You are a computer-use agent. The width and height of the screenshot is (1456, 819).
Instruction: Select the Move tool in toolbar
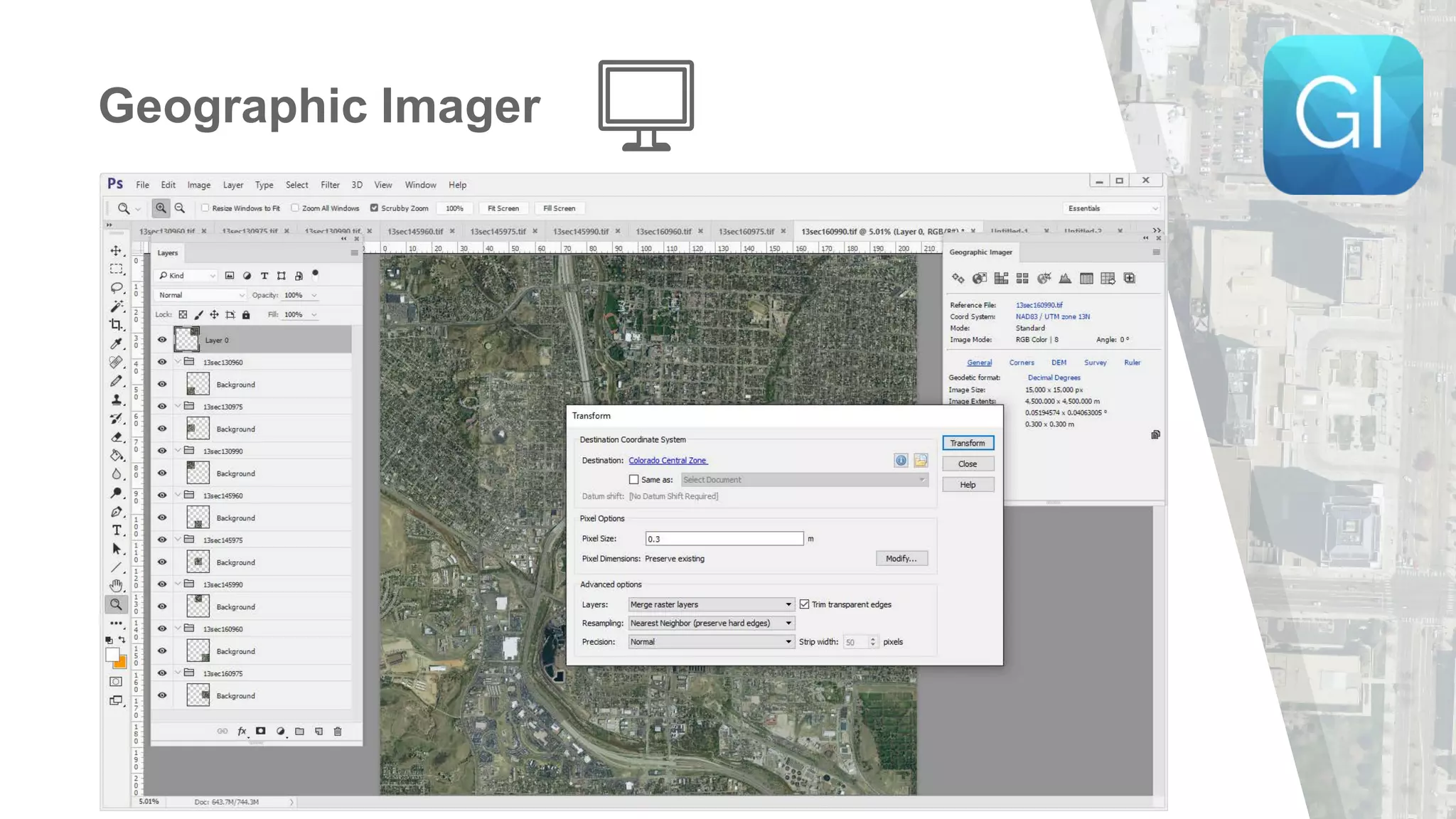pyautogui.click(x=116, y=251)
